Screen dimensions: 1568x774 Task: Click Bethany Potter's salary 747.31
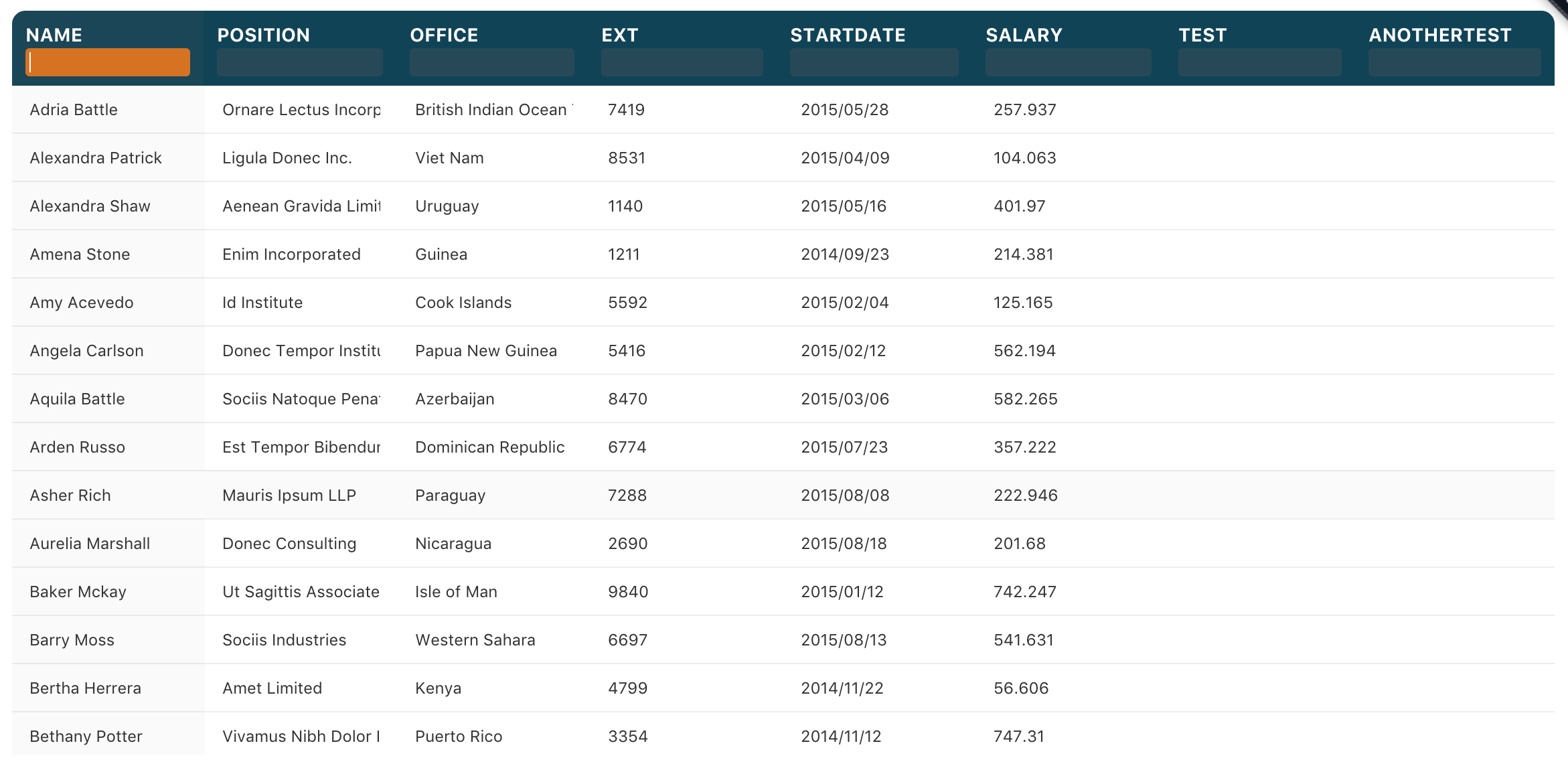pyautogui.click(x=1019, y=737)
